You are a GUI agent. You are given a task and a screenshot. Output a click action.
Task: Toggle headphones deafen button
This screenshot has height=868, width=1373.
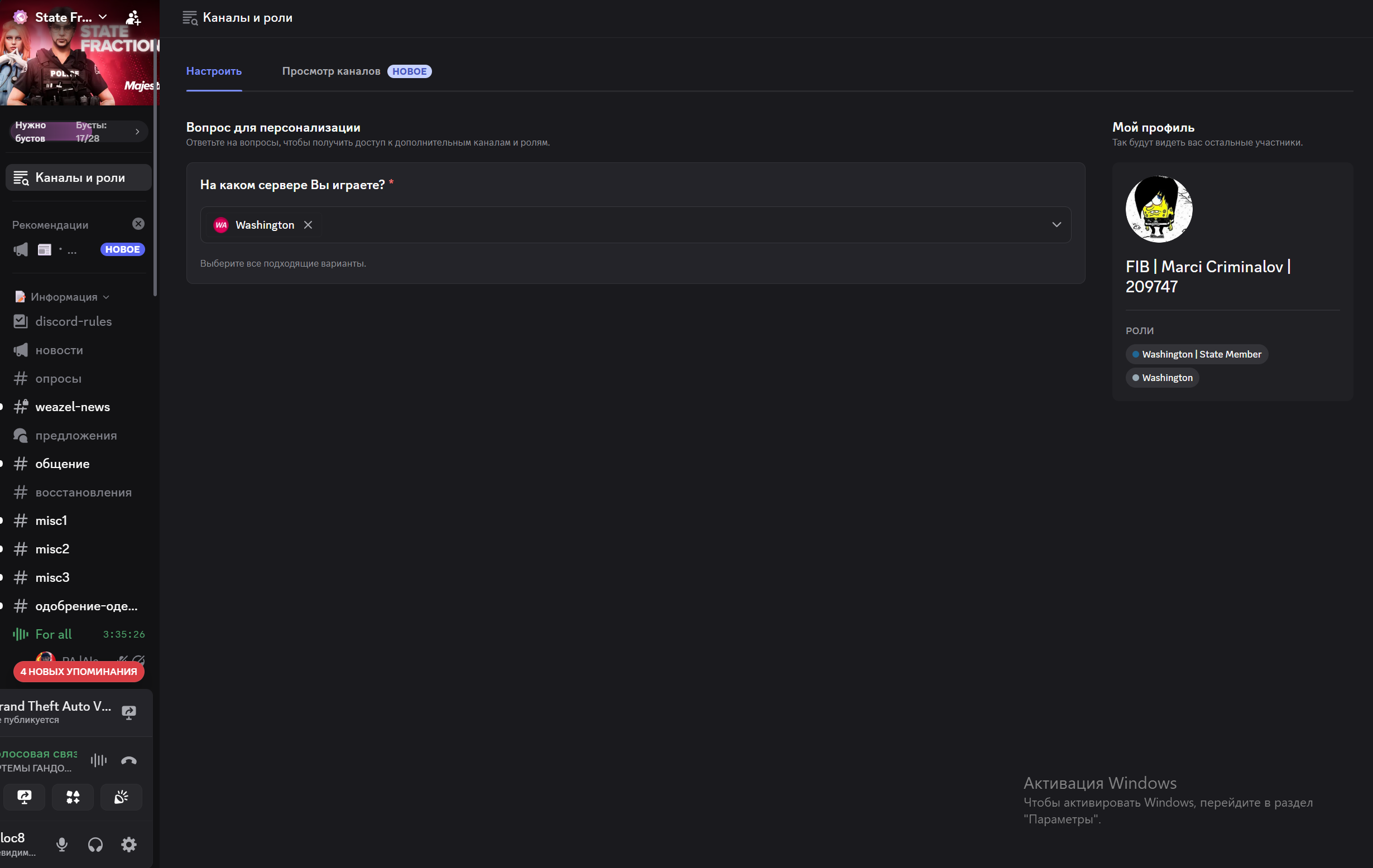tap(95, 844)
